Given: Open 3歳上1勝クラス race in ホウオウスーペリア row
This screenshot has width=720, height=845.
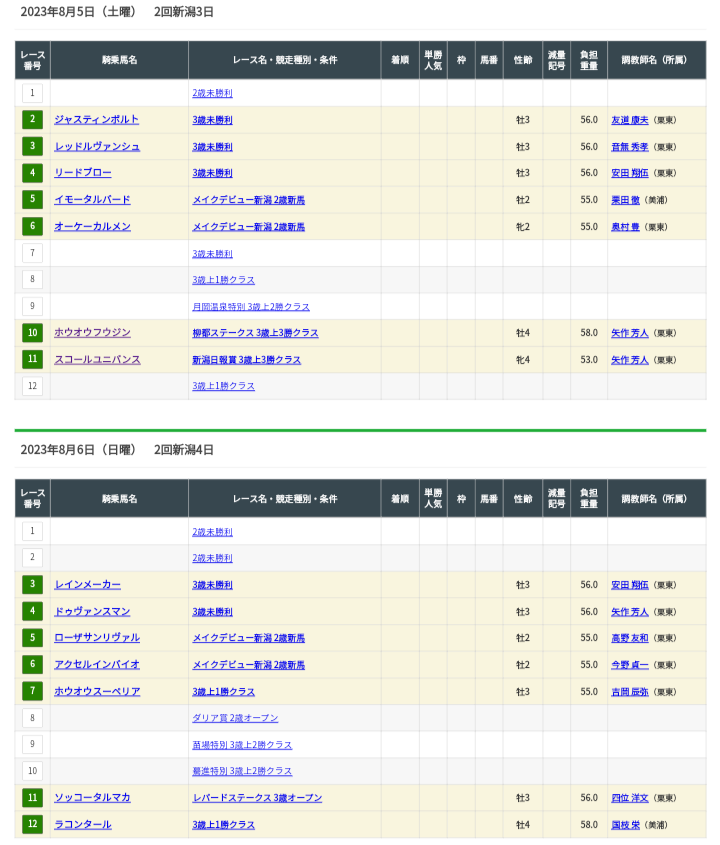Looking at the screenshot, I should [224, 691].
